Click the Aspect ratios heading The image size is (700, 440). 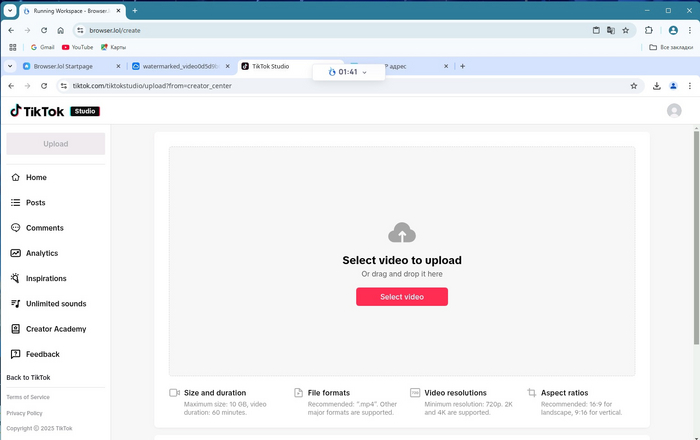point(564,393)
